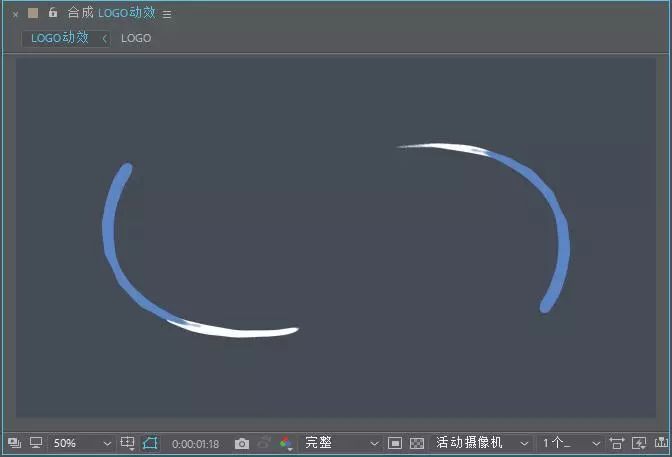Toggle mask and shape path visibility
Image resolution: width=672 pixels, height=457 pixels.
coord(150,443)
